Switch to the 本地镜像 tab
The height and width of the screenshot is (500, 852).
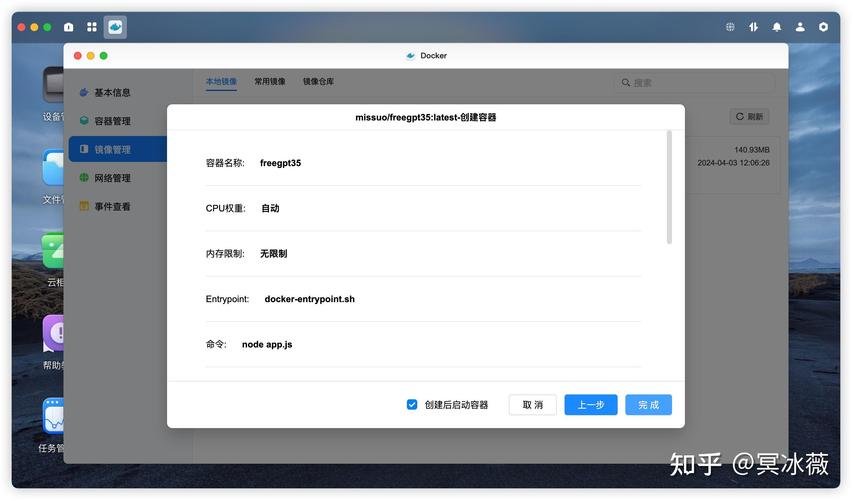[x=221, y=82]
